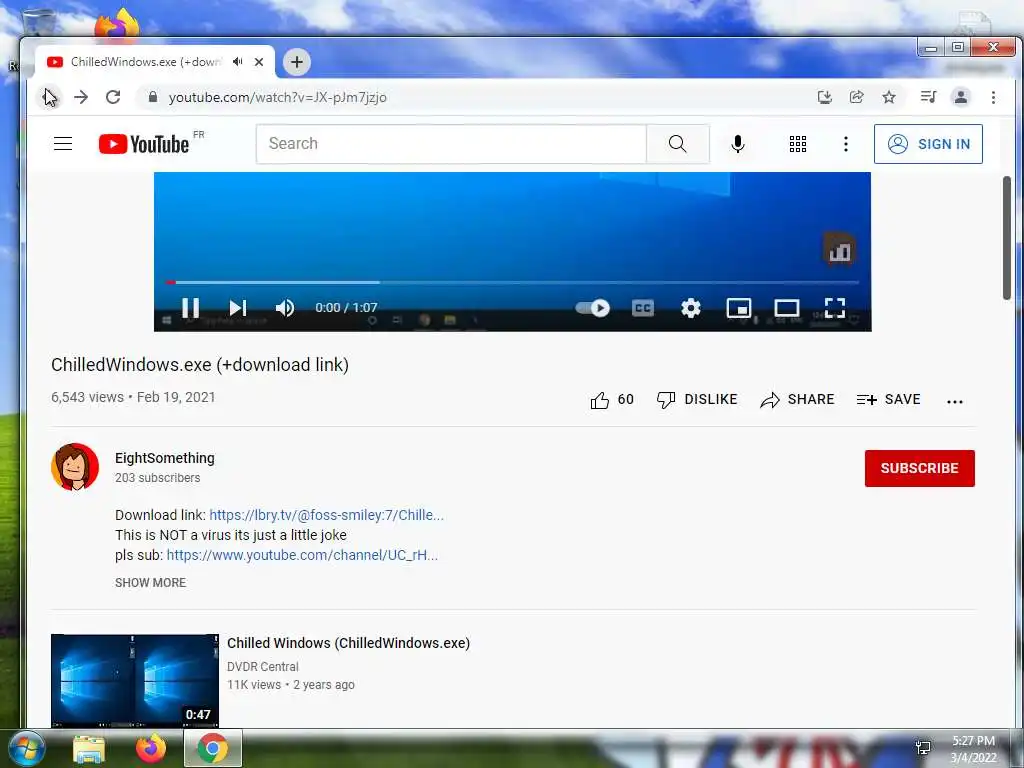Open YouTube hamburger guide menu

pos(63,144)
